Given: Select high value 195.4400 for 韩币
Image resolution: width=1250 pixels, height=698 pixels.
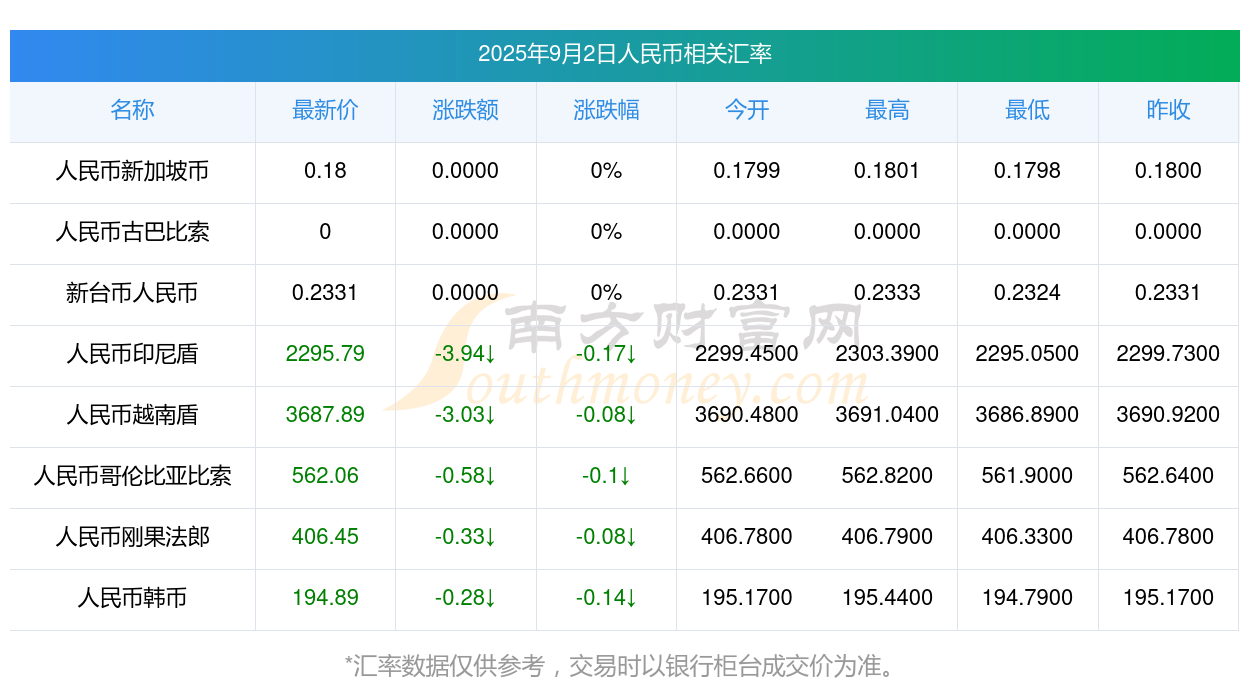Looking at the screenshot, I should point(887,598).
